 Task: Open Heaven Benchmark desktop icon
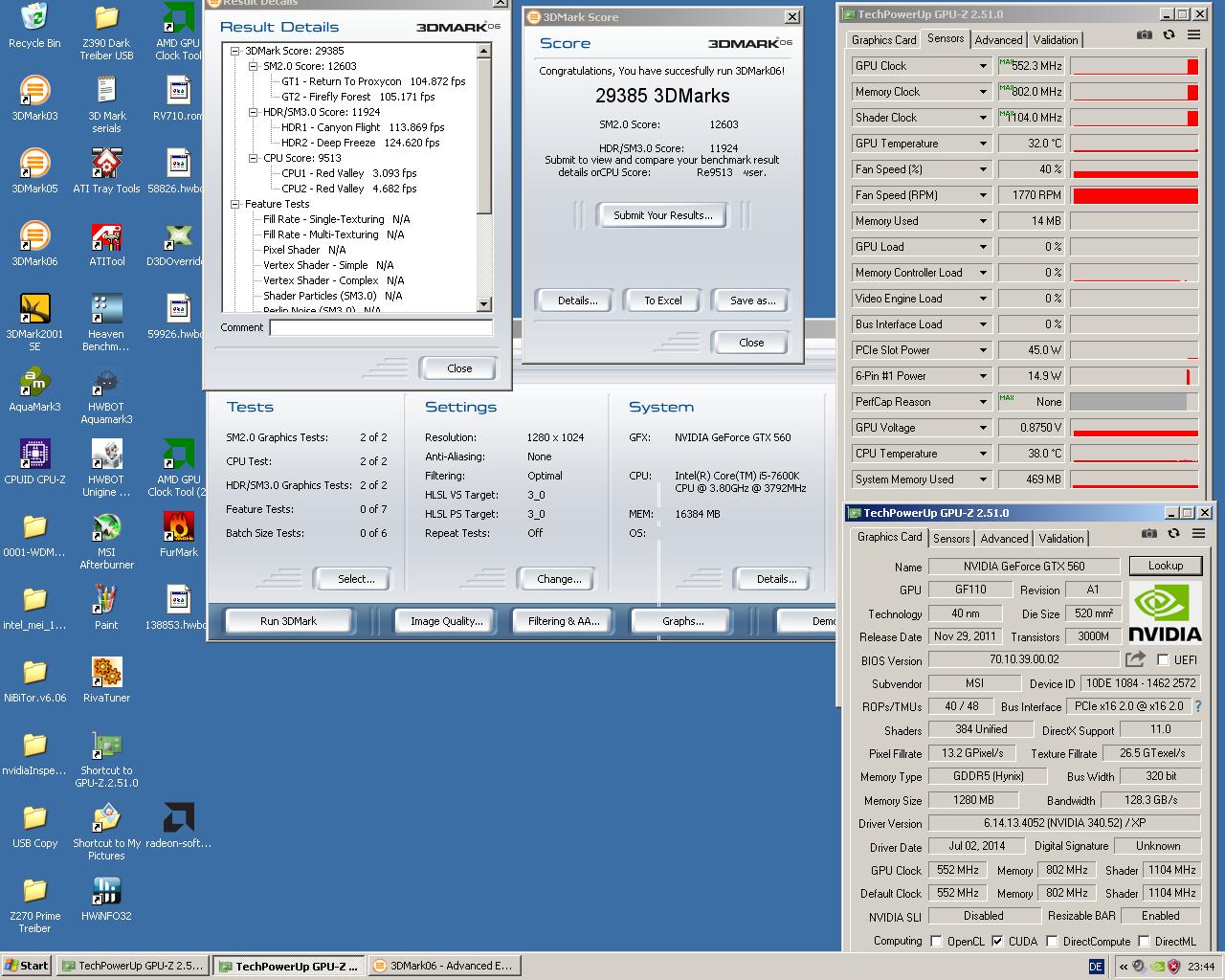pos(106,323)
